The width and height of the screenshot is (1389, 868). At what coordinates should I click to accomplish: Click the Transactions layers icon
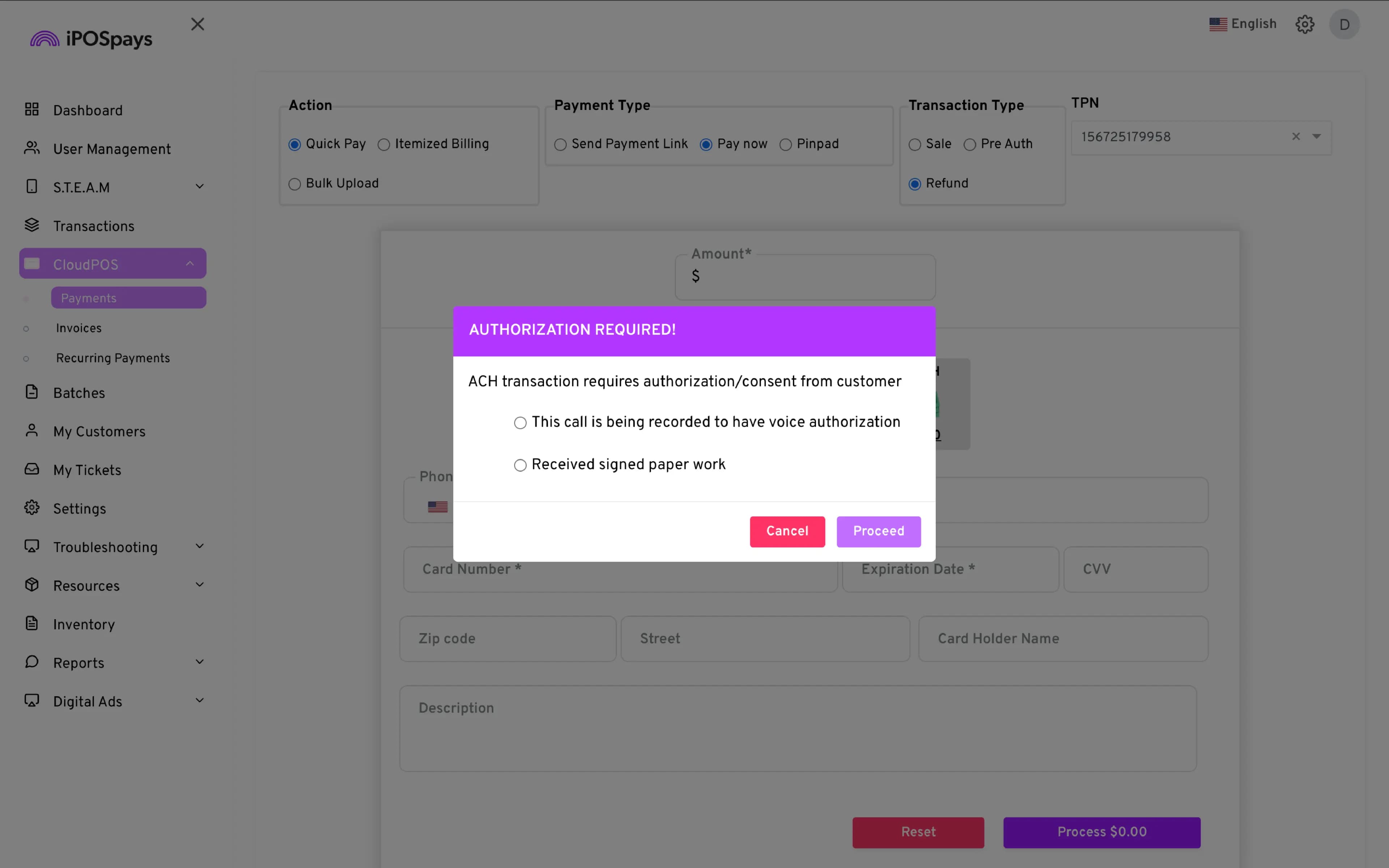pyautogui.click(x=32, y=225)
